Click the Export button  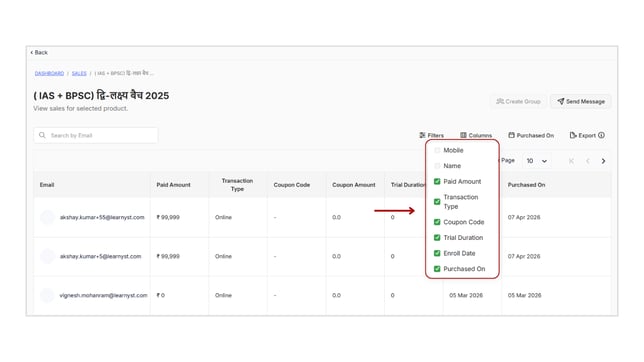[x=582, y=135]
